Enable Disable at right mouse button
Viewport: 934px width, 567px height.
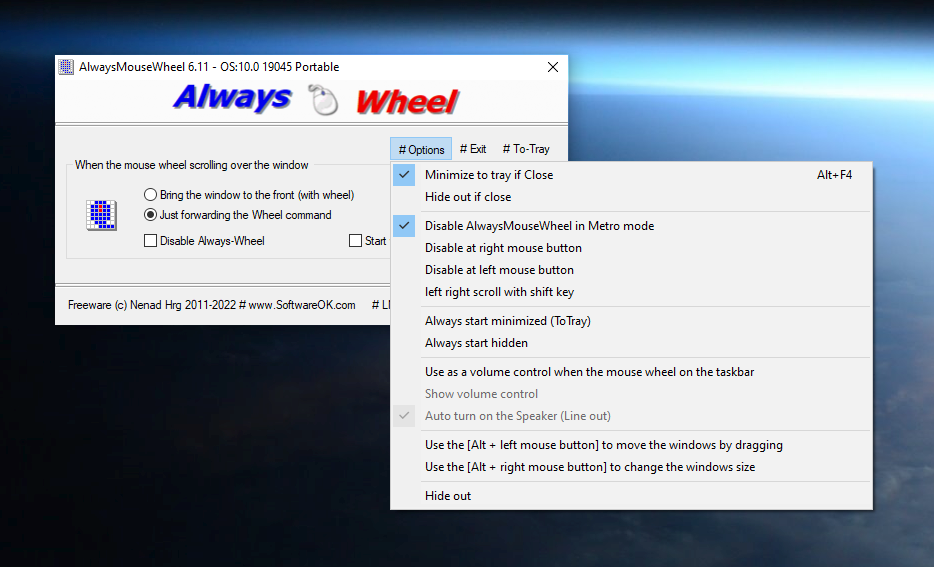pos(631,248)
